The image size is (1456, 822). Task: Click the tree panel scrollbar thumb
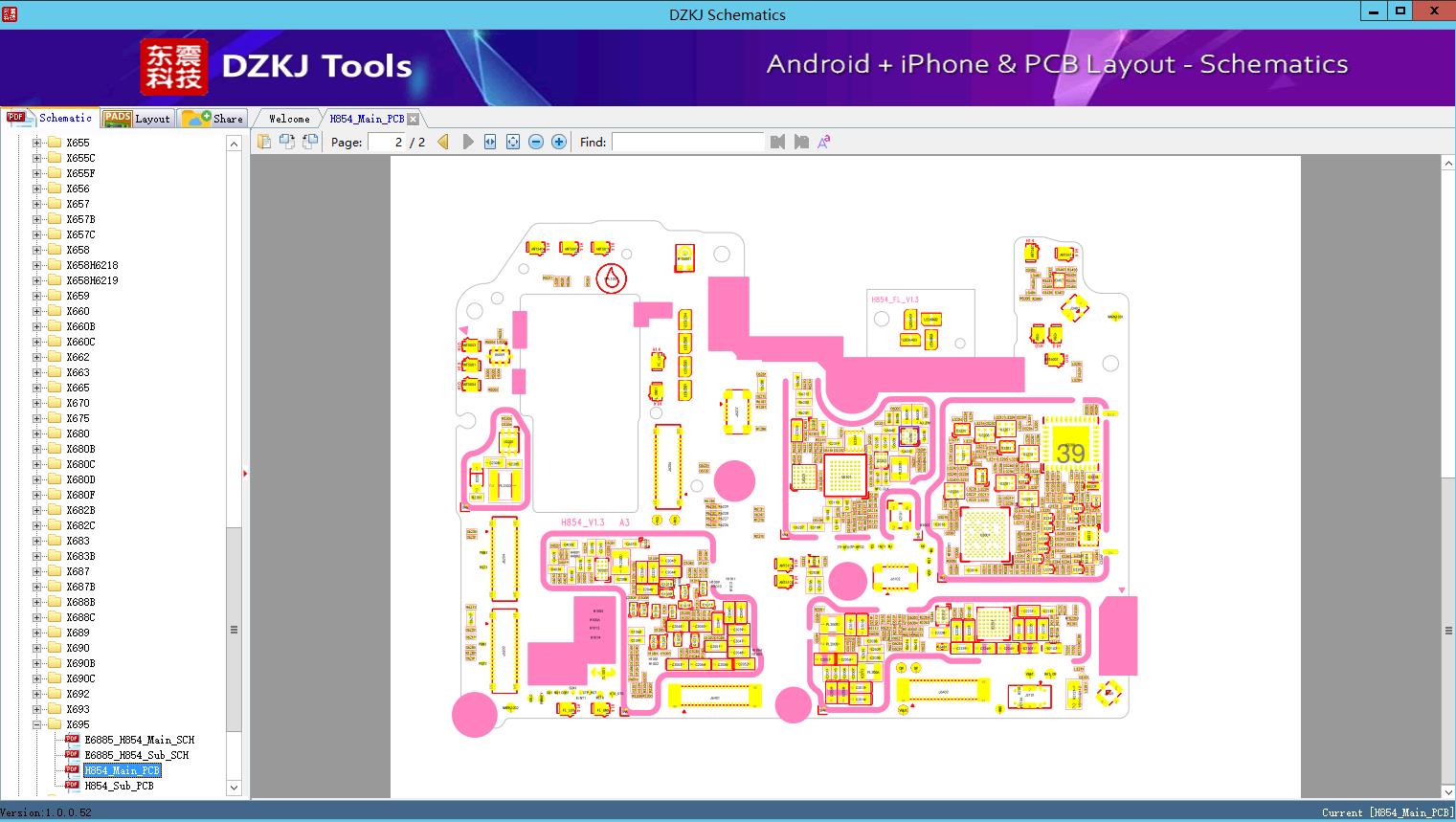pyautogui.click(x=234, y=629)
